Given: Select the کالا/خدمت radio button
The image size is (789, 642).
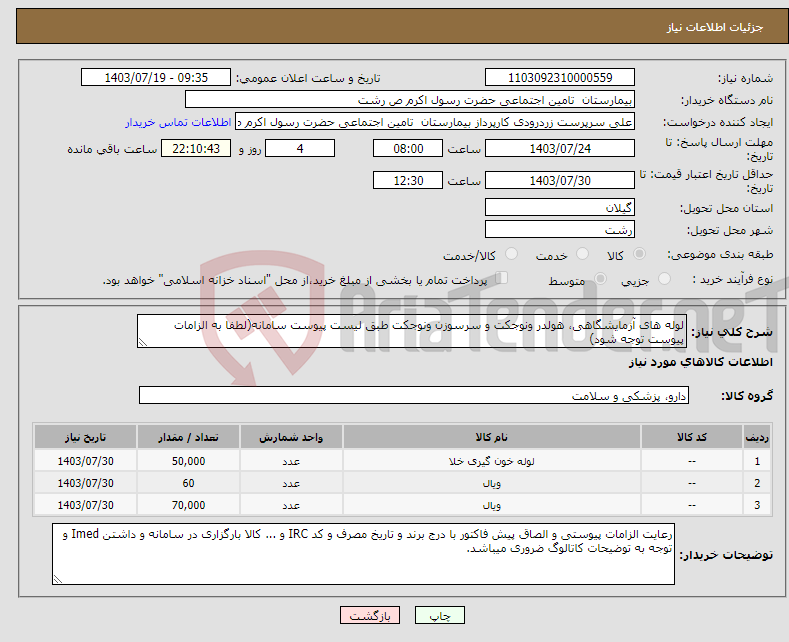Looking at the screenshot, I should (511, 254).
